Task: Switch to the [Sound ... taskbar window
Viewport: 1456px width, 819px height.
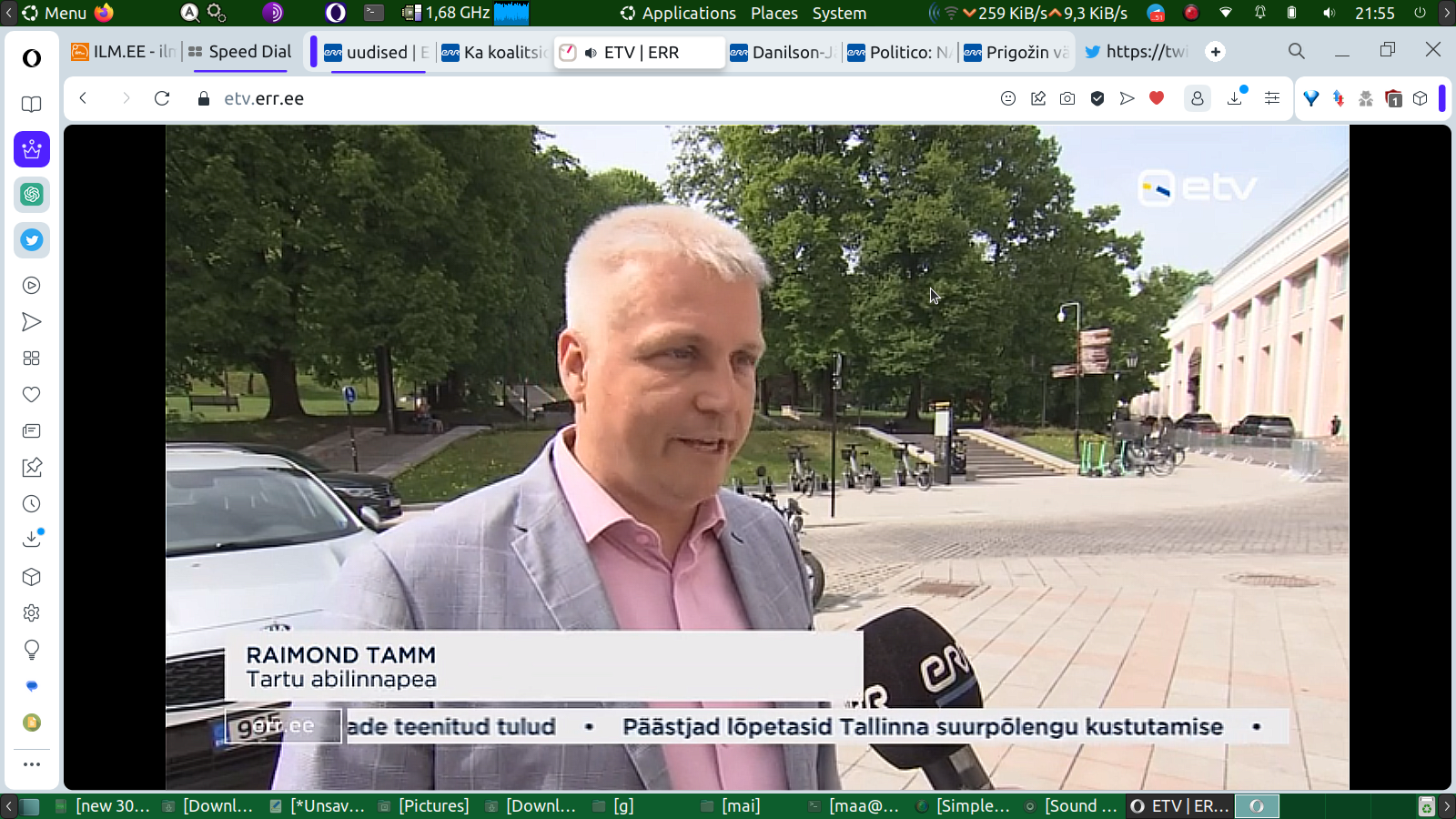Action: tap(1071, 805)
